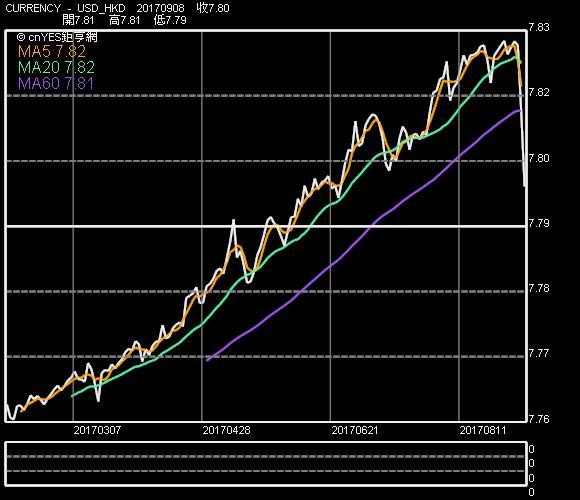Click the 7.83 price axis label
580x500 pixels.
coord(539,27)
